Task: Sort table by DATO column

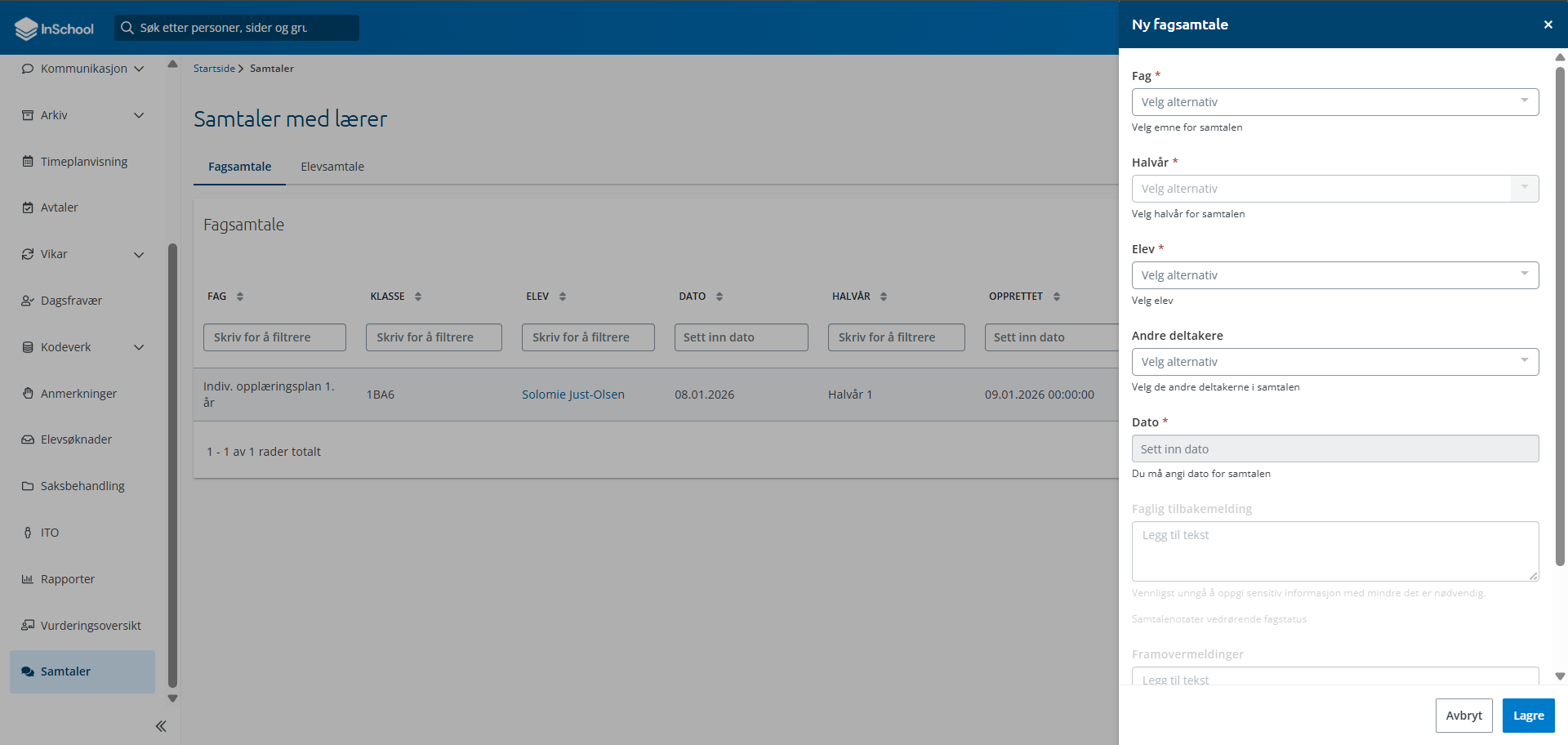Action: point(719,297)
